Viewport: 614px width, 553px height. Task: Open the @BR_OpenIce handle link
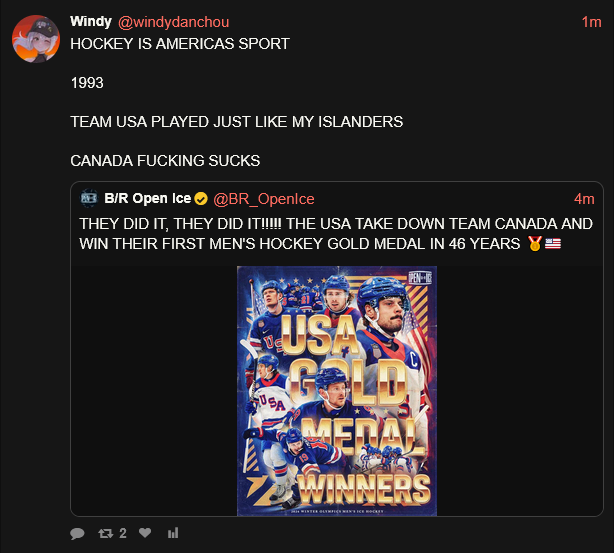(x=264, y=199)
